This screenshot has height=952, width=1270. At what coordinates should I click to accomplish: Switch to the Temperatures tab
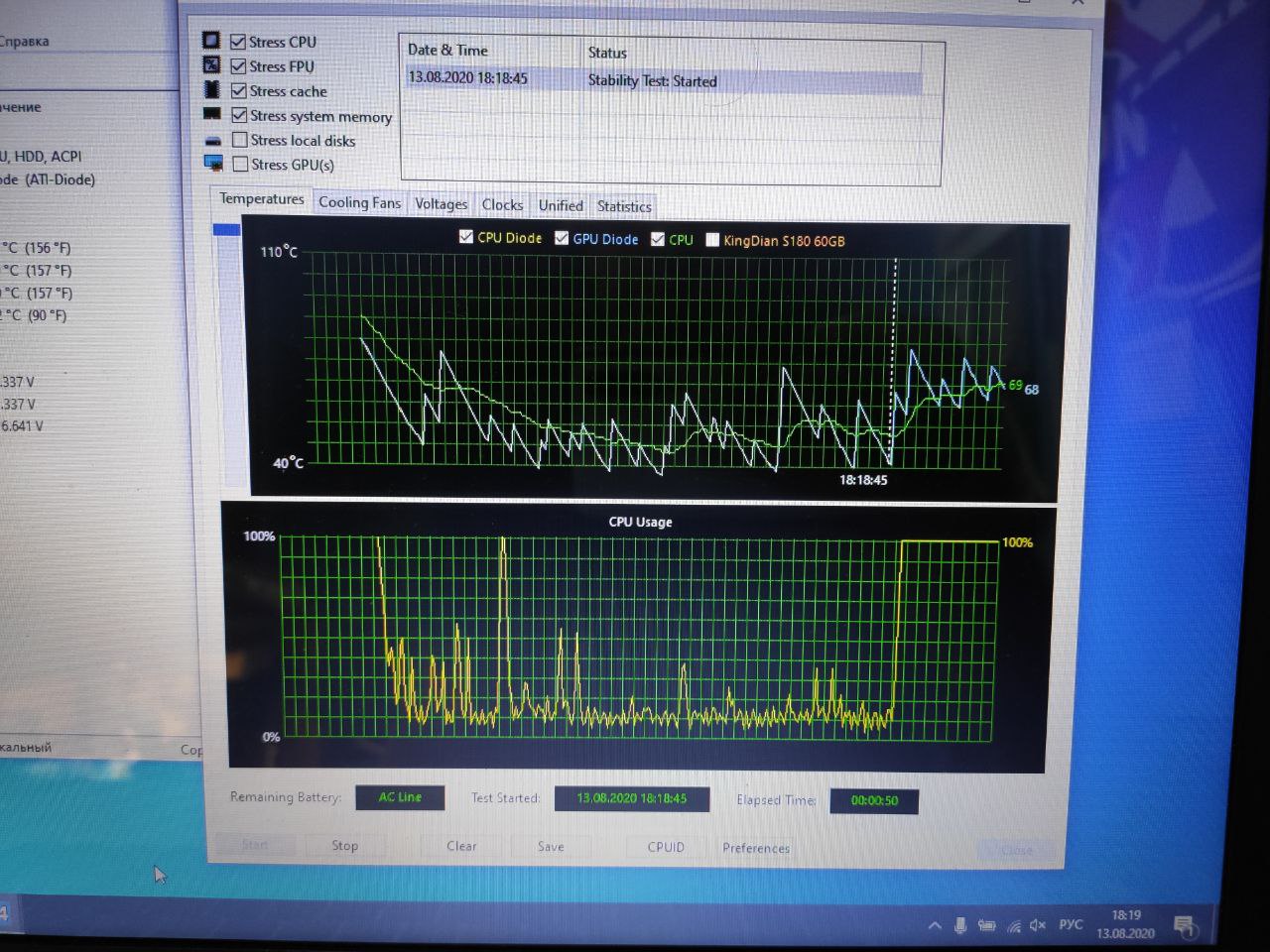coord(262,199)
